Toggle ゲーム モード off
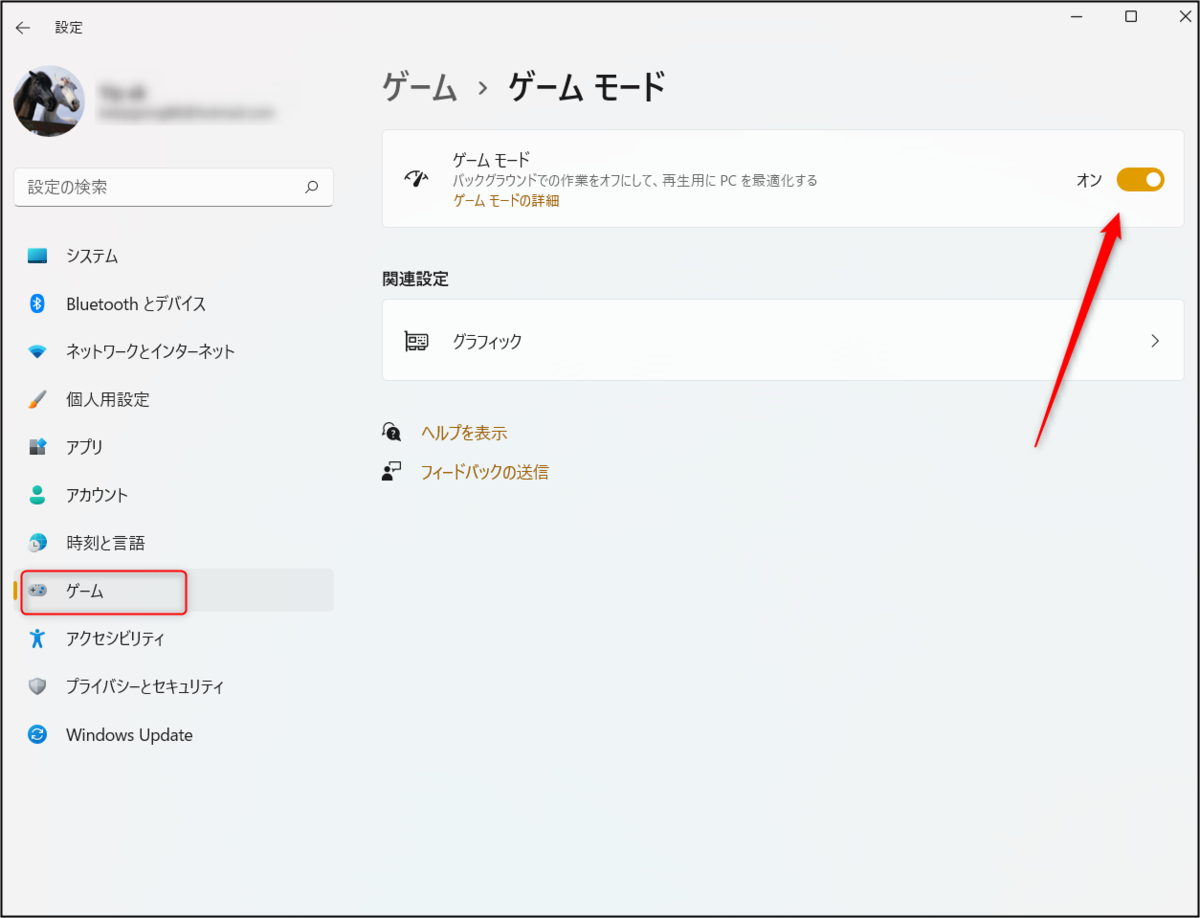 click(1140, 179)
